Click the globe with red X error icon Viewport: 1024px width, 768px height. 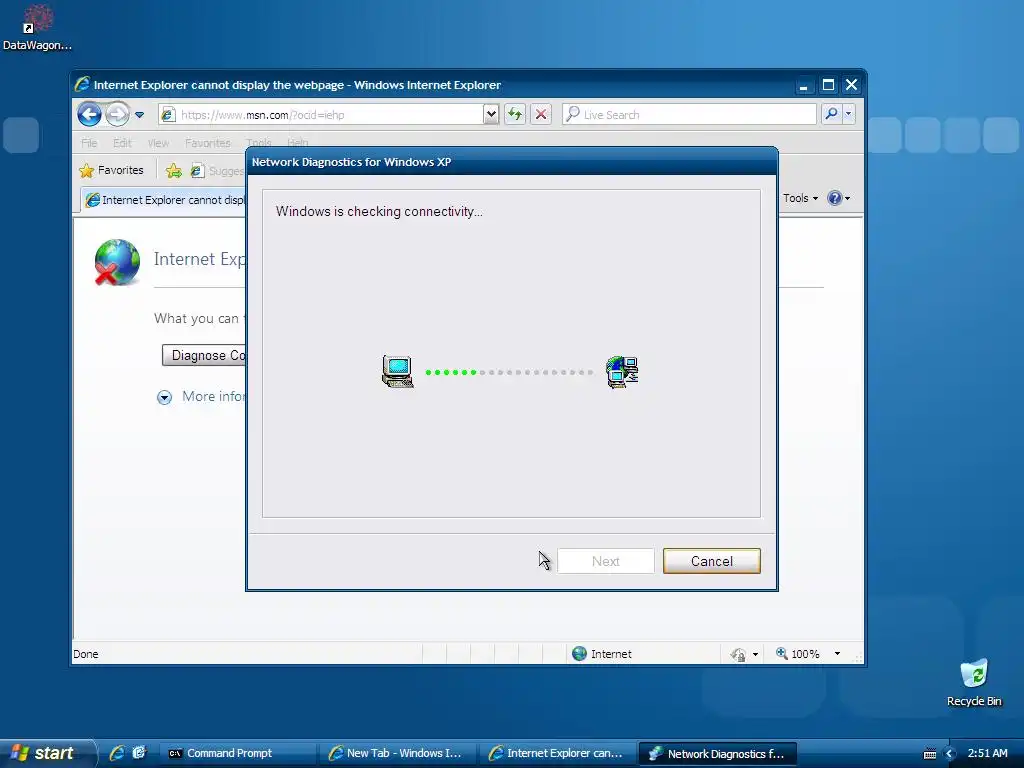tap(117, 263)
